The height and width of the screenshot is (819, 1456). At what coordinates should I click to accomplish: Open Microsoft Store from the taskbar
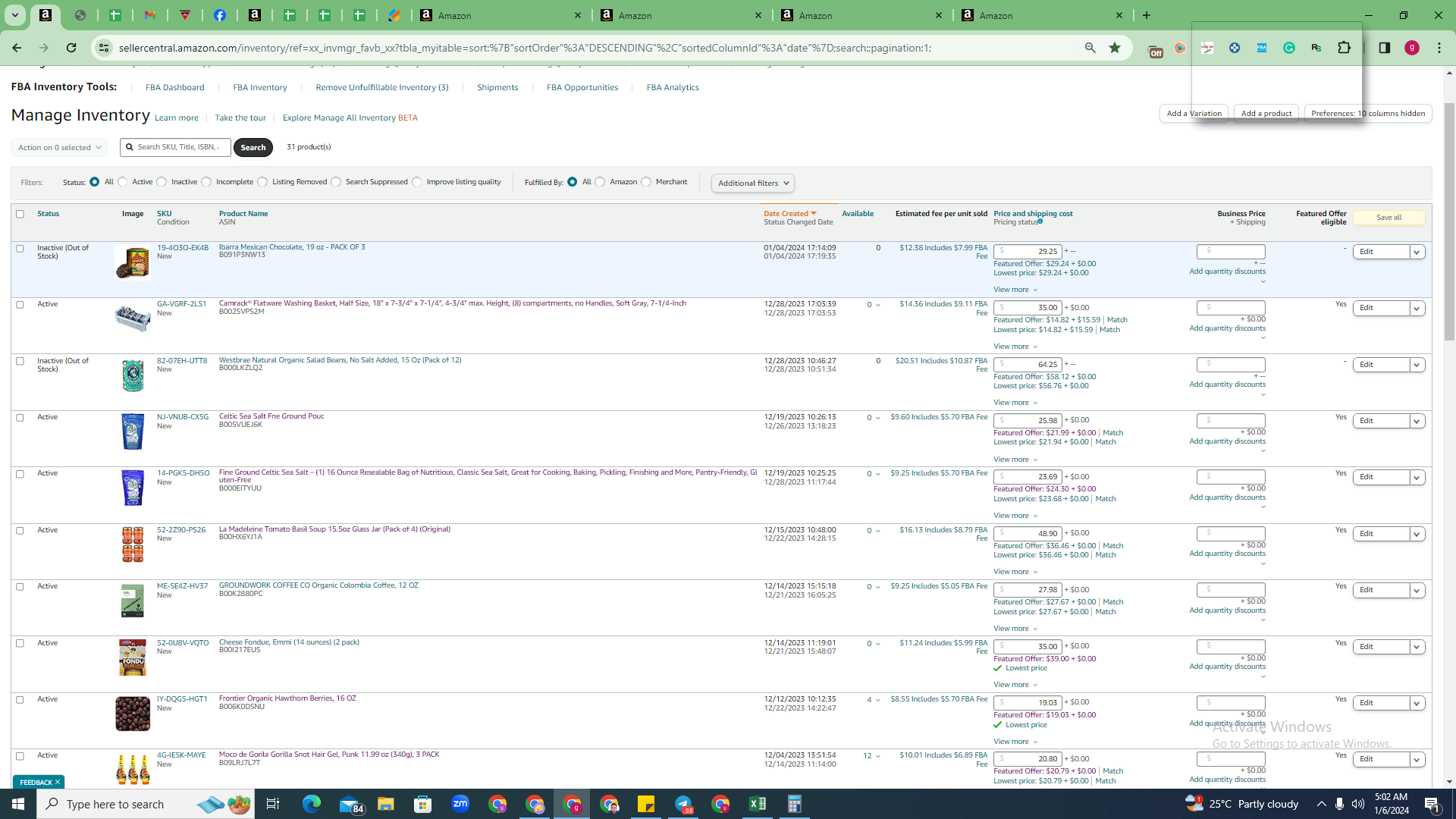click(423, 804)
